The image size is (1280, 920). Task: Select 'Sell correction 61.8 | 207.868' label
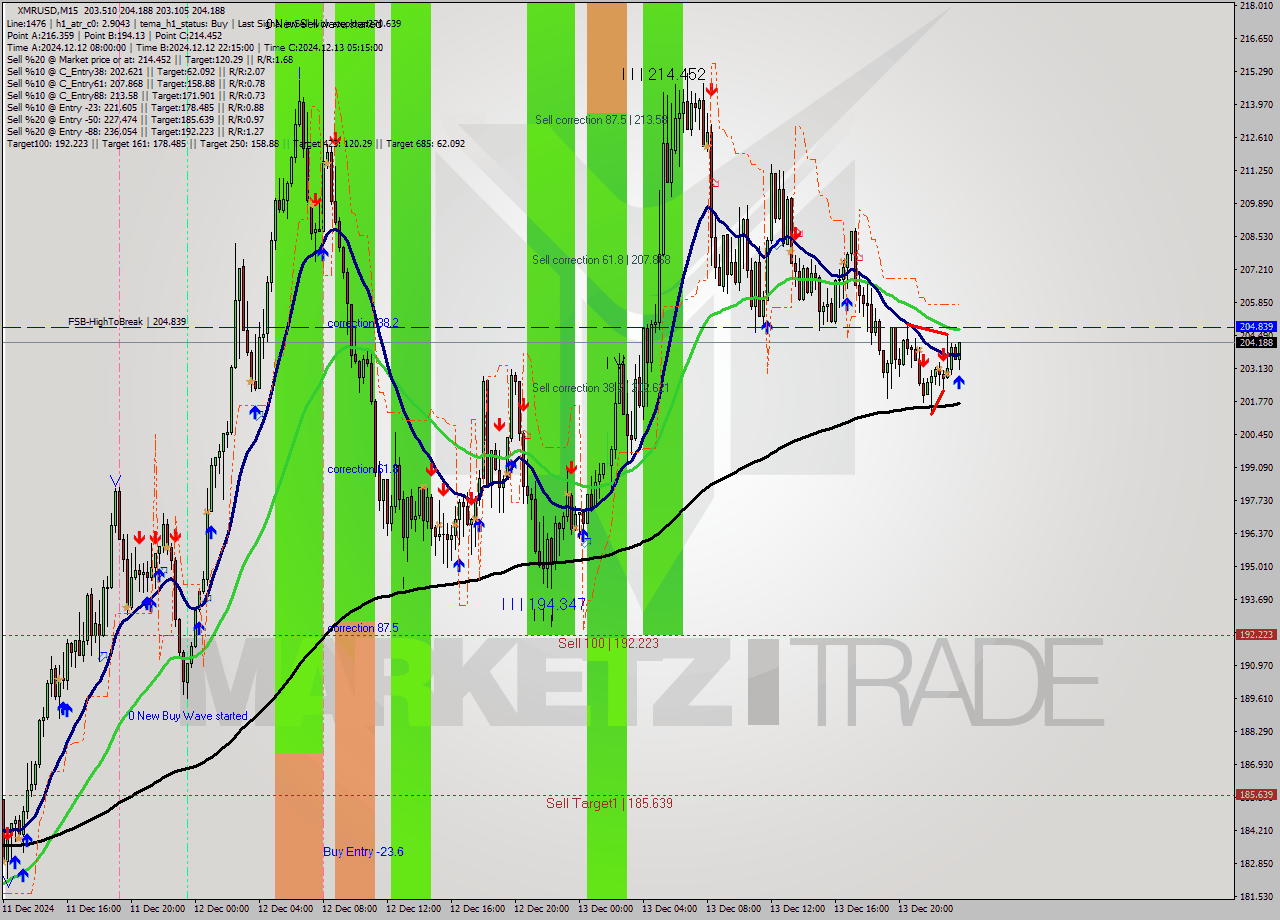tap(601, 260)
